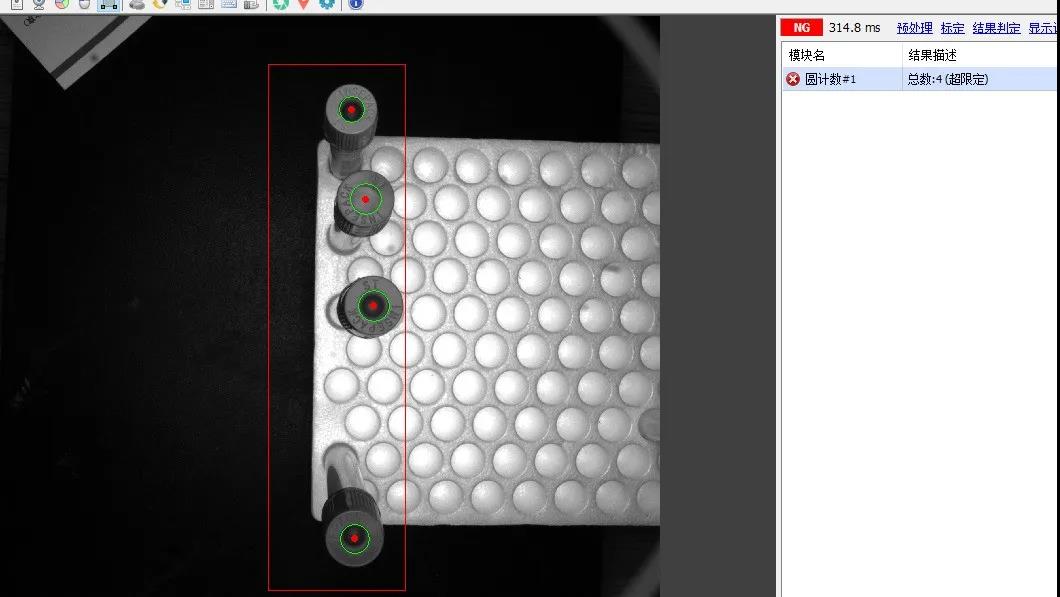Select the 圆计数#1 module row
Screen dimensions: 1060x597
920,79
